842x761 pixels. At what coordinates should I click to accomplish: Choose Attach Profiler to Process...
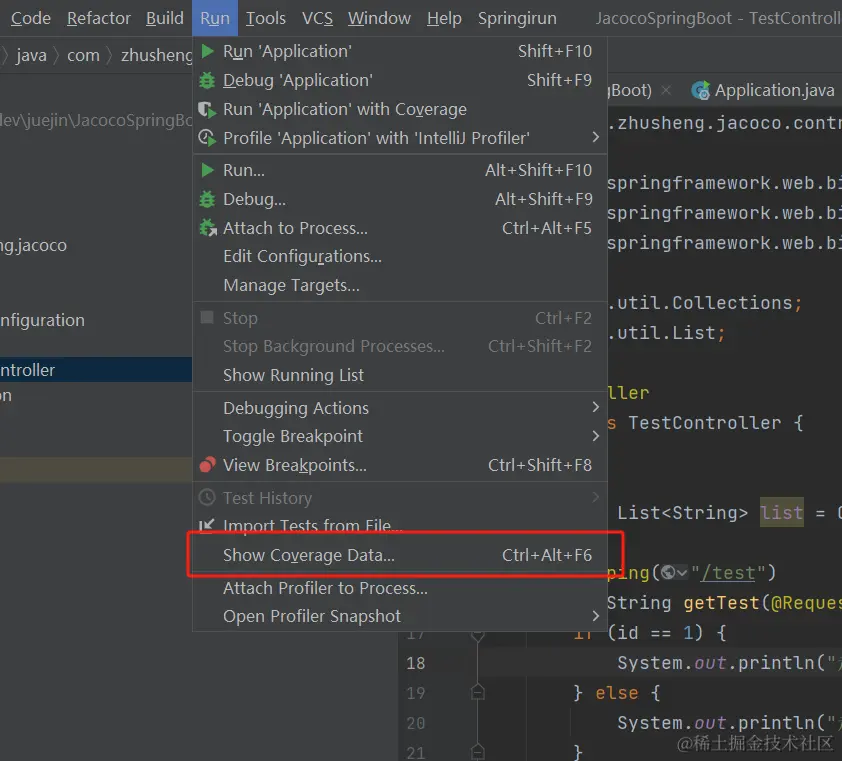[400, 588]
